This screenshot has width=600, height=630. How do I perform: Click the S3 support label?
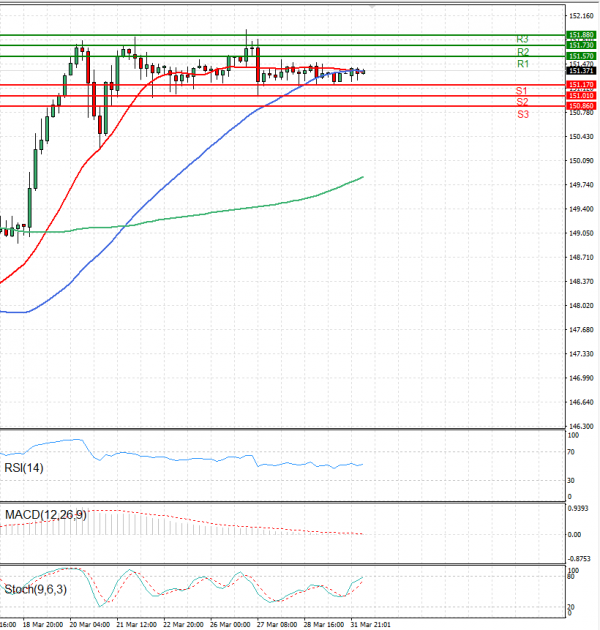click(x=523, y=115)
